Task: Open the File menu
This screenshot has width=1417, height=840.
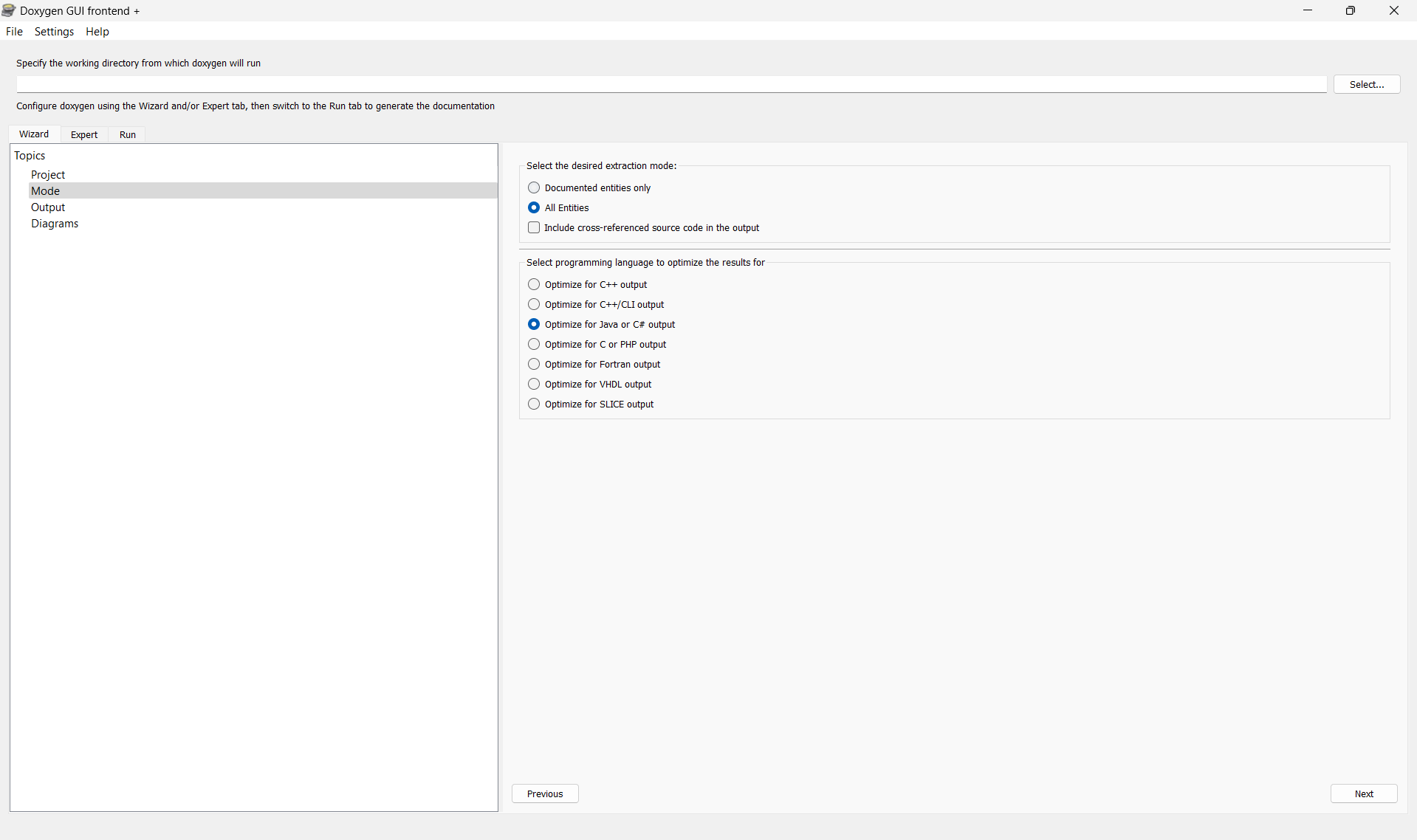Action: (x=14, y=31)
